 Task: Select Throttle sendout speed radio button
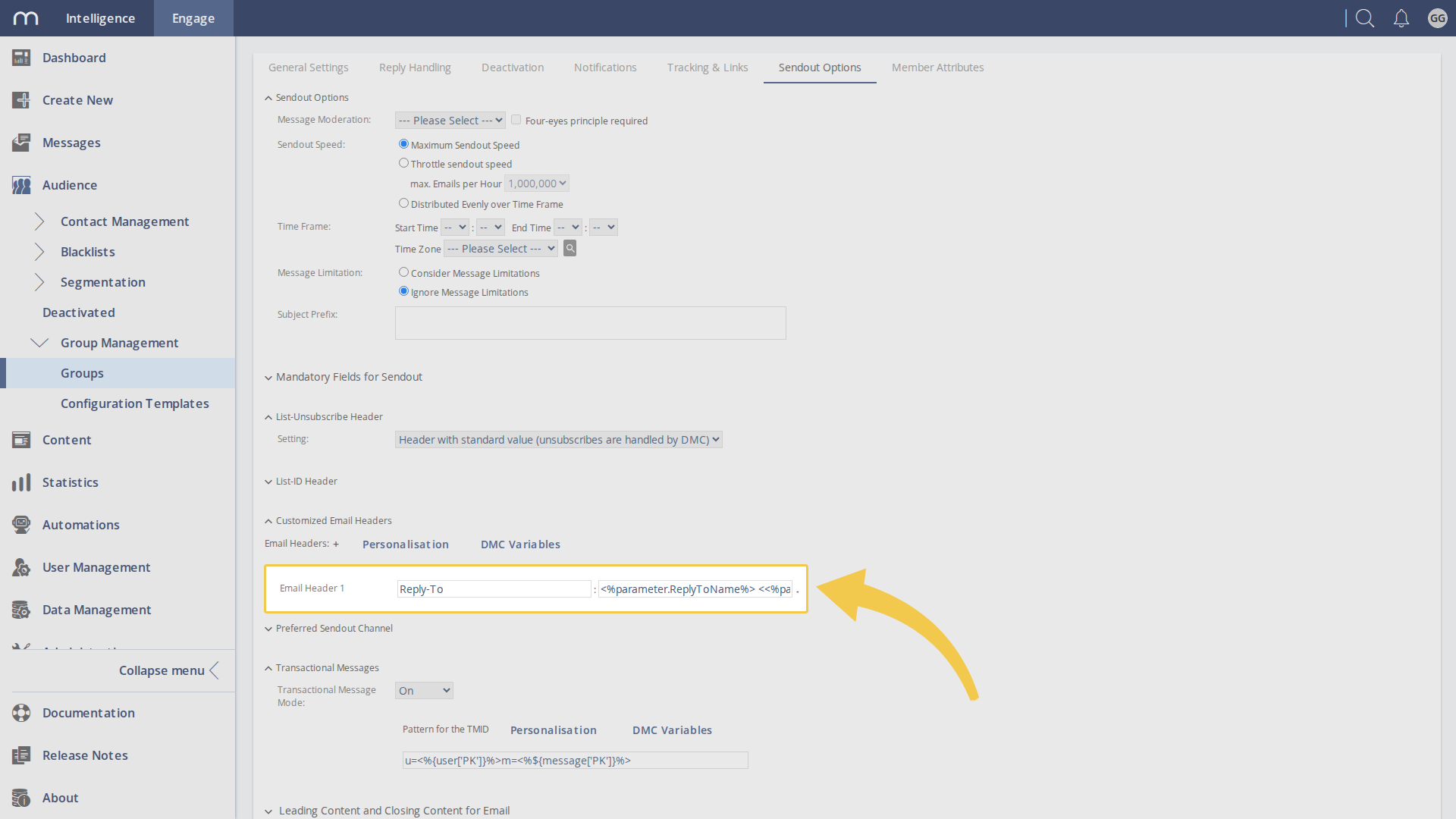(x=403, y=163)
